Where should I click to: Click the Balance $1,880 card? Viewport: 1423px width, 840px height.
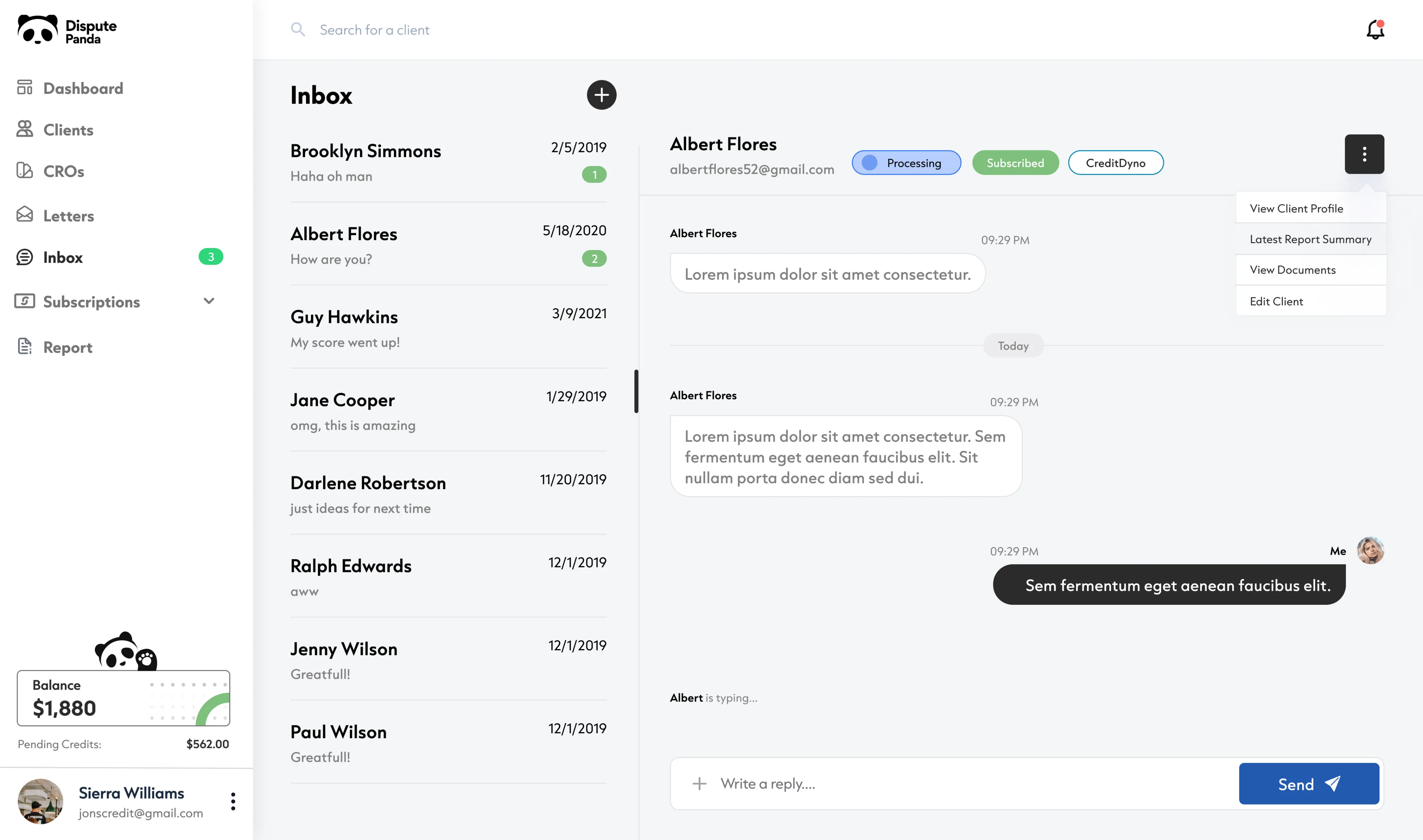tap(123, 698)
